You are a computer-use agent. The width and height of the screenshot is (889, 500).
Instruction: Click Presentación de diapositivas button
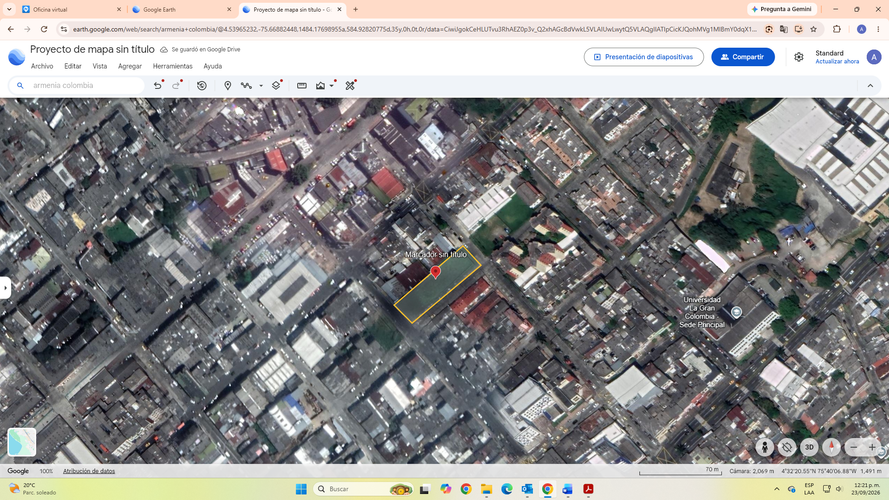(644, 57)
